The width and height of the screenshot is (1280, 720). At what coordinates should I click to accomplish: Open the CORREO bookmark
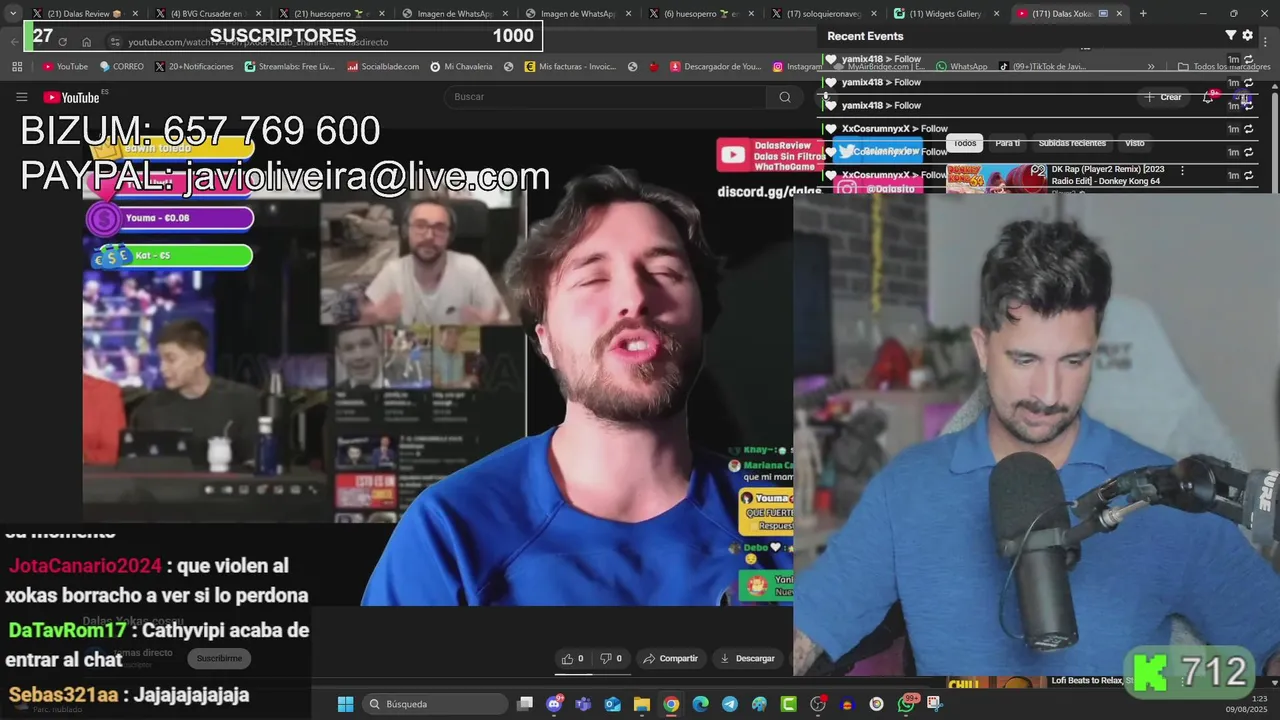click(121, 66)
